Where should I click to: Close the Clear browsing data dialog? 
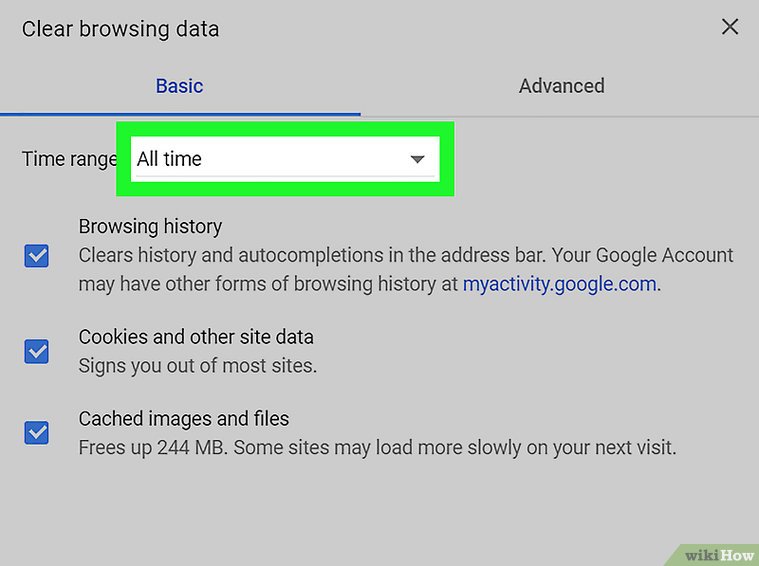click(730, 27)
